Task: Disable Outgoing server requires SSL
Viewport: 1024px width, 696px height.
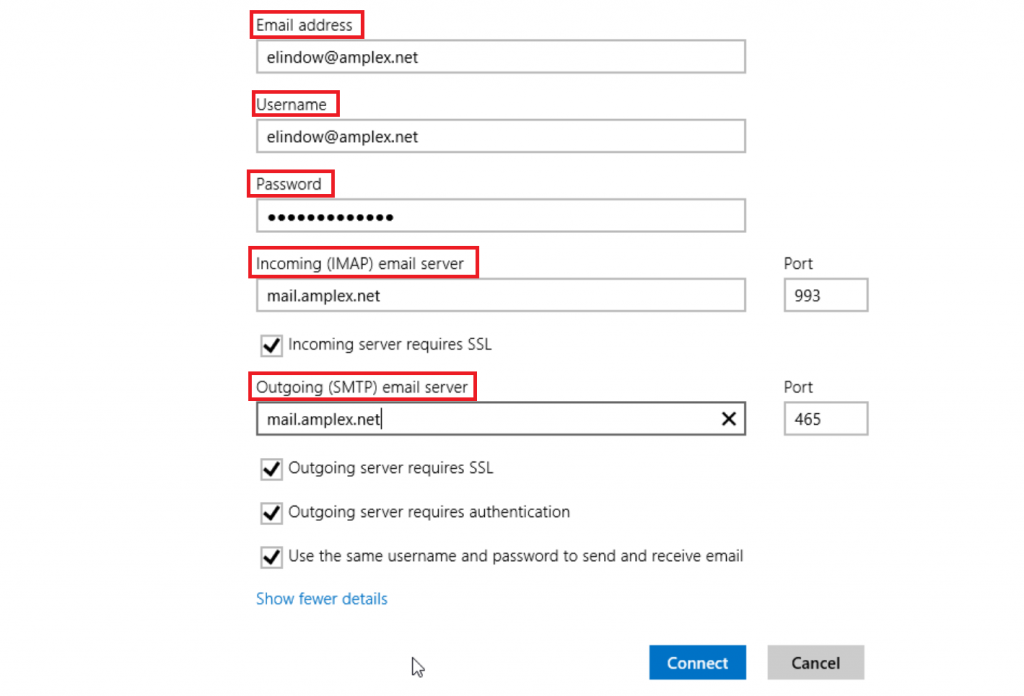Action: tap(271, 468)
